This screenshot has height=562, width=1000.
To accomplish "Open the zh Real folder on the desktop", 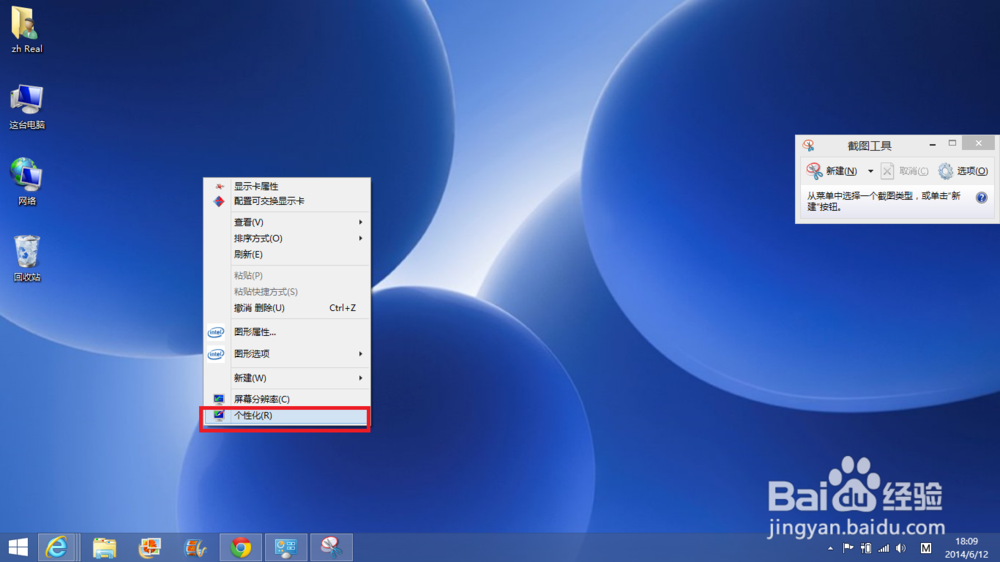I will tap(26, 29).
